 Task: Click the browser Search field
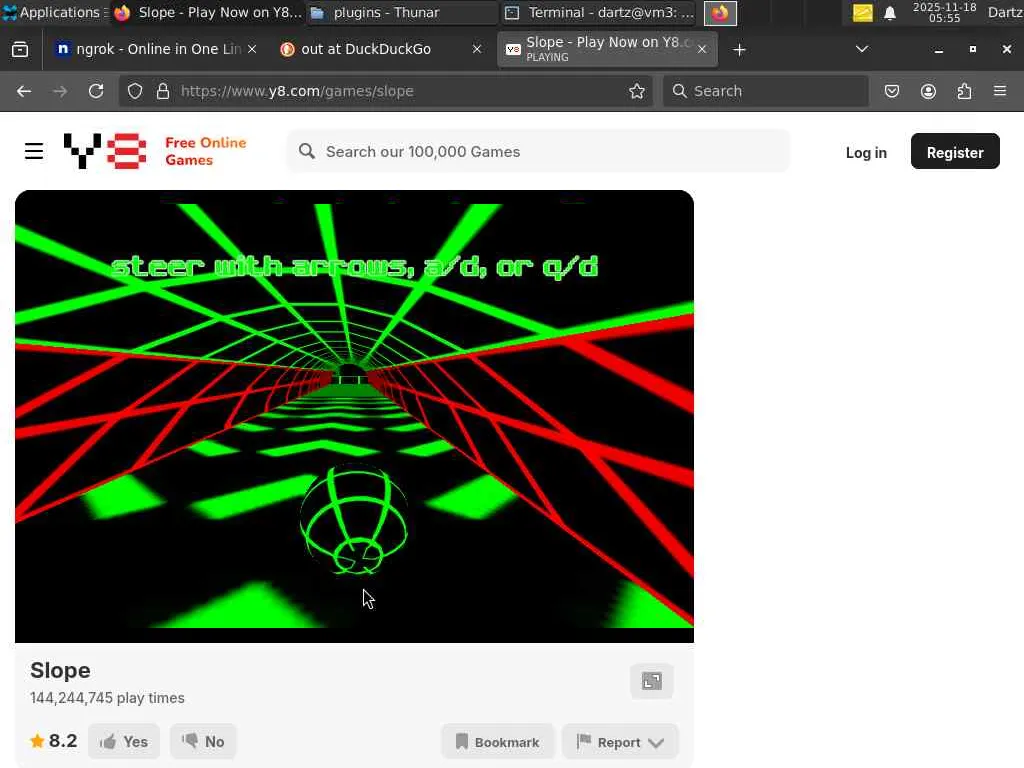click(765, 91)
